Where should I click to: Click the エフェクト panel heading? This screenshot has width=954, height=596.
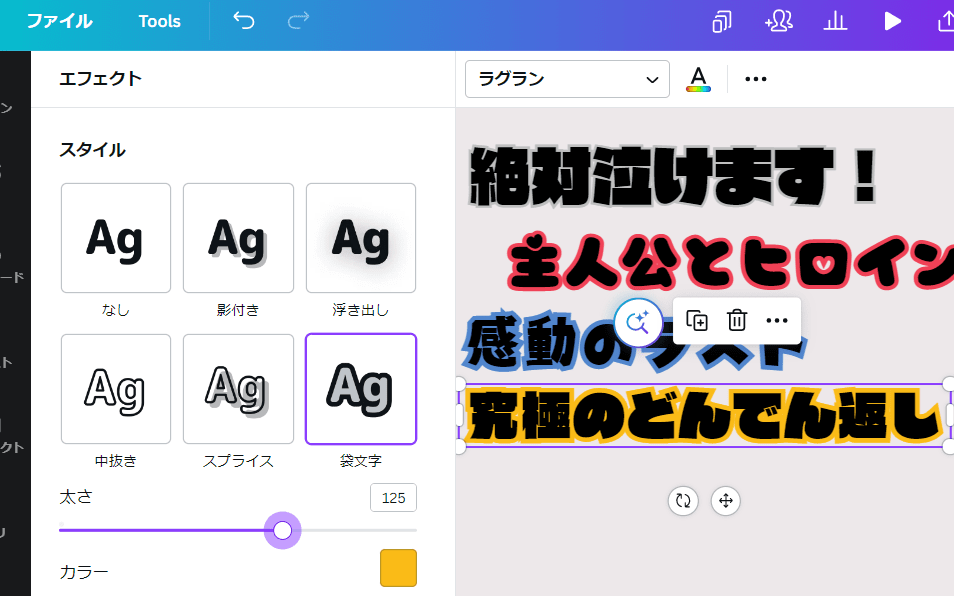pos(100,78)
